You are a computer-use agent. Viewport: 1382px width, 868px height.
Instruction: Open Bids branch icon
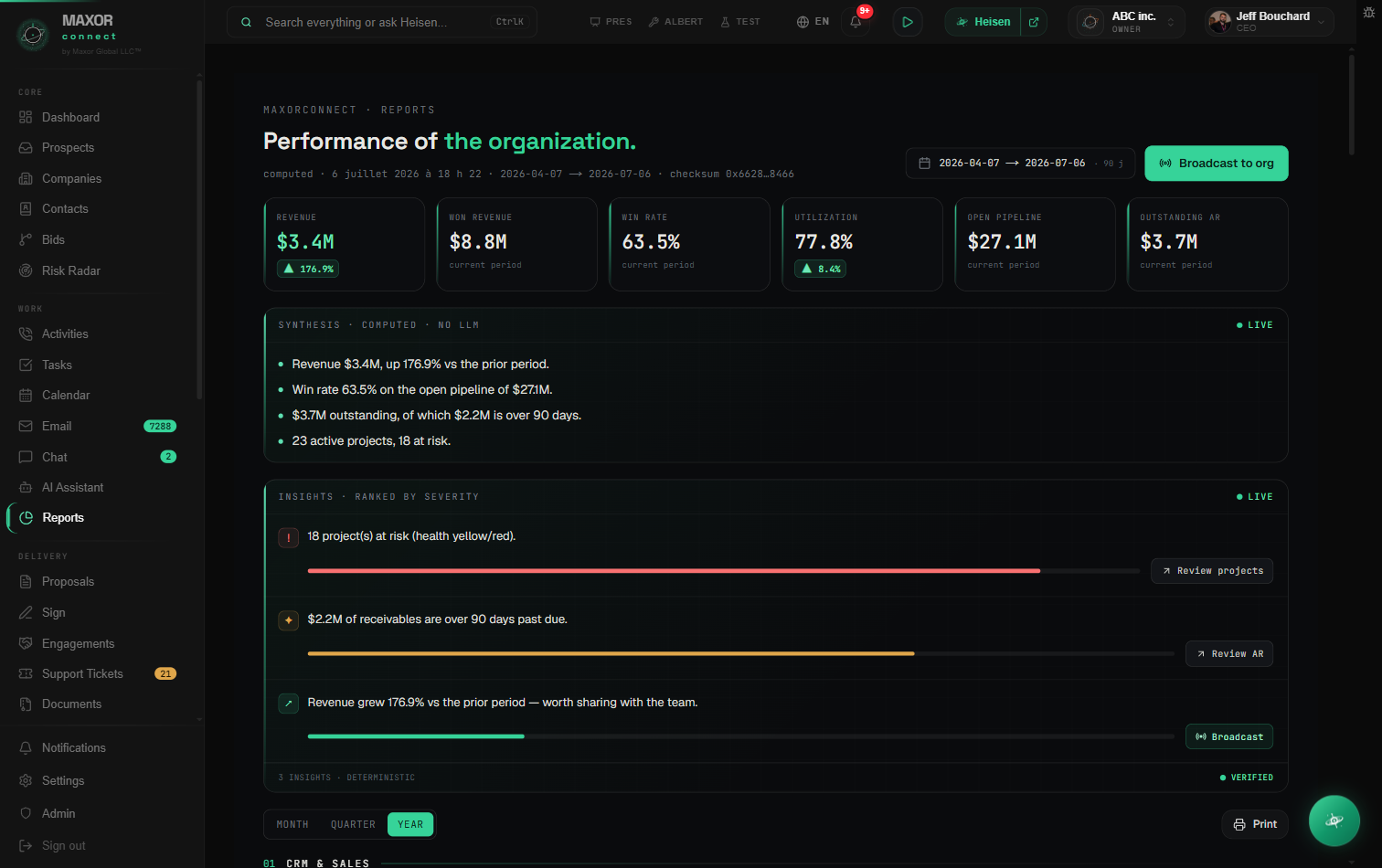[x=26, y=239]
